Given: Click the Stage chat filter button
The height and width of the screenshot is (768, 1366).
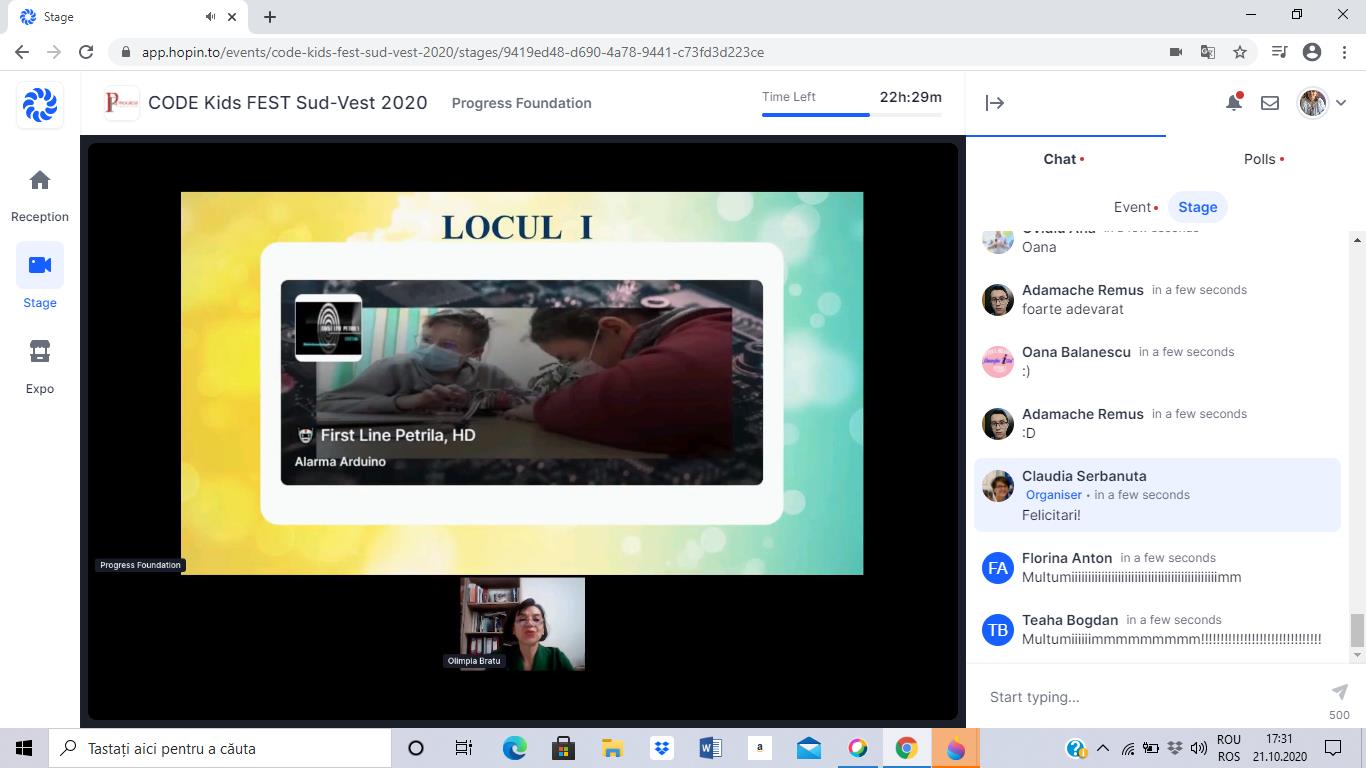Looking at the screenshot, I should coord(1197,207).
